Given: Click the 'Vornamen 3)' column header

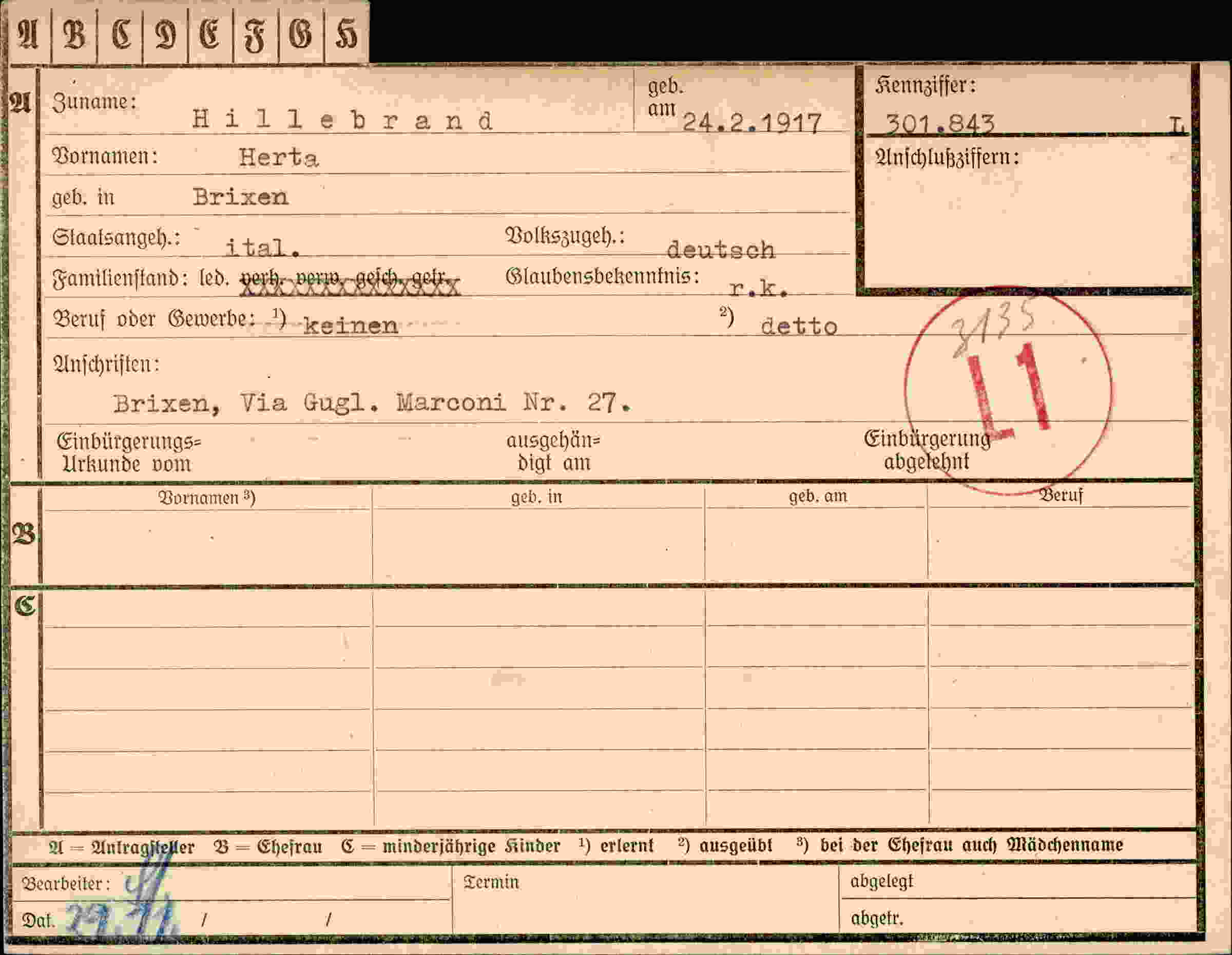Looking at the screenshot, I should coord(206,498).
